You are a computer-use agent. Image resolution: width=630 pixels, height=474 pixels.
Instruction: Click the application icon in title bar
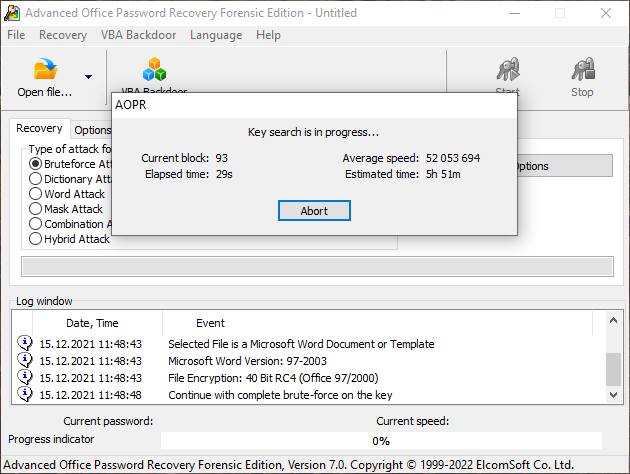tap(12, 13)
